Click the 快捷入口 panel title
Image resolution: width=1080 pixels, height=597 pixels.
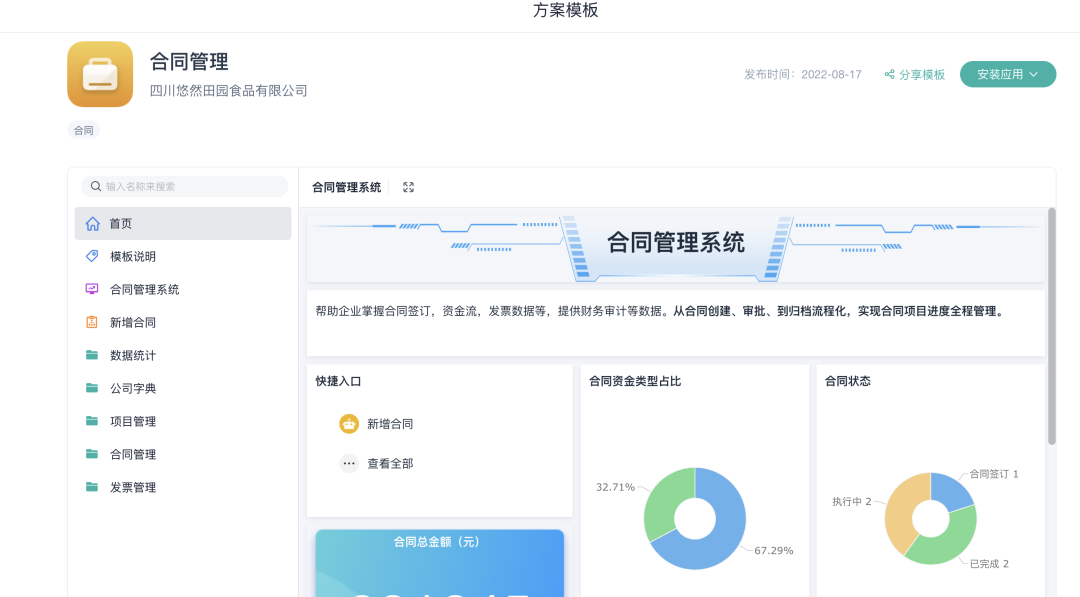[338, 381]
